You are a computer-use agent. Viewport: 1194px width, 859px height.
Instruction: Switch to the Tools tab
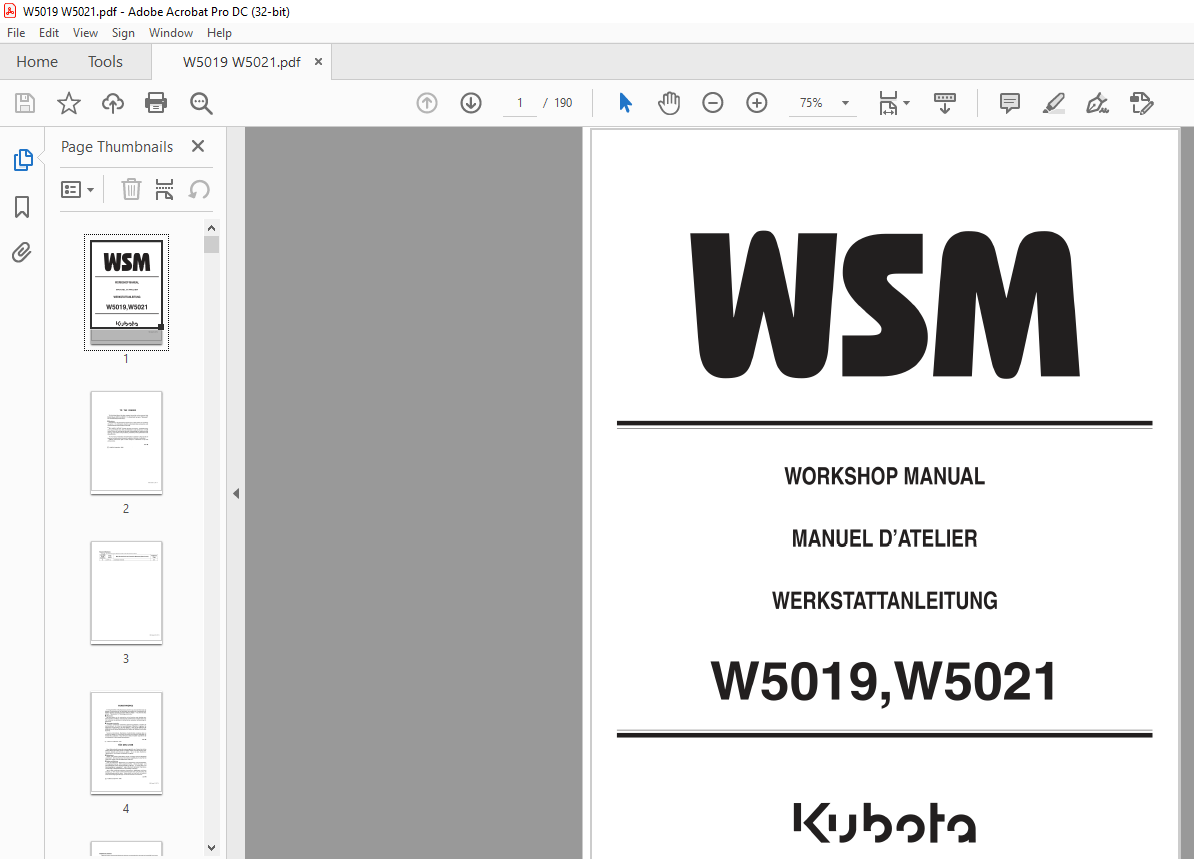(x=105, y=62)
